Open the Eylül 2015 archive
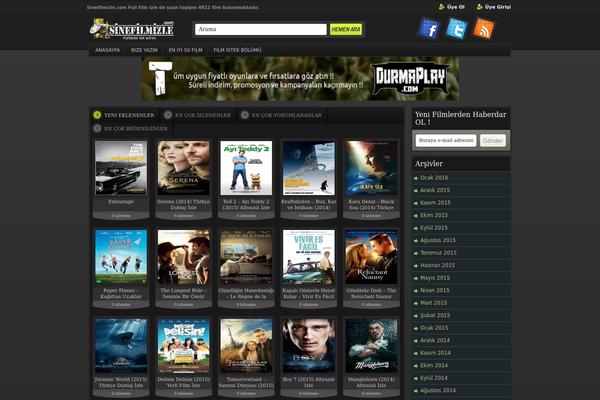This screenshot has width=600, height=400. (x=434, y=228)
